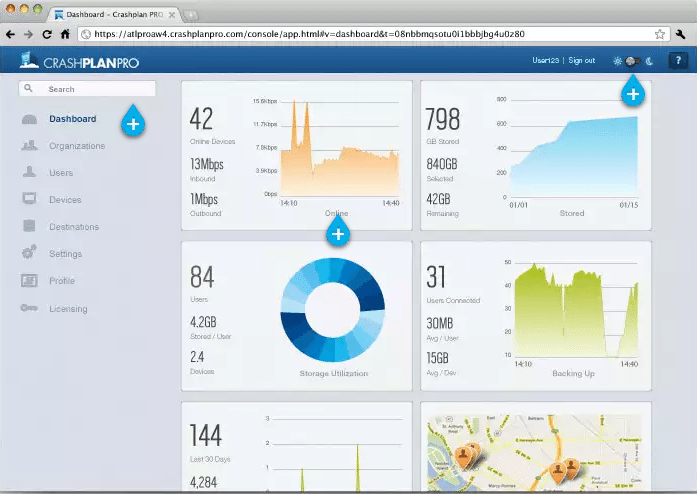Go to Dashboard menu item
This screenshot has height=494, width=697.
coord(72,119)
